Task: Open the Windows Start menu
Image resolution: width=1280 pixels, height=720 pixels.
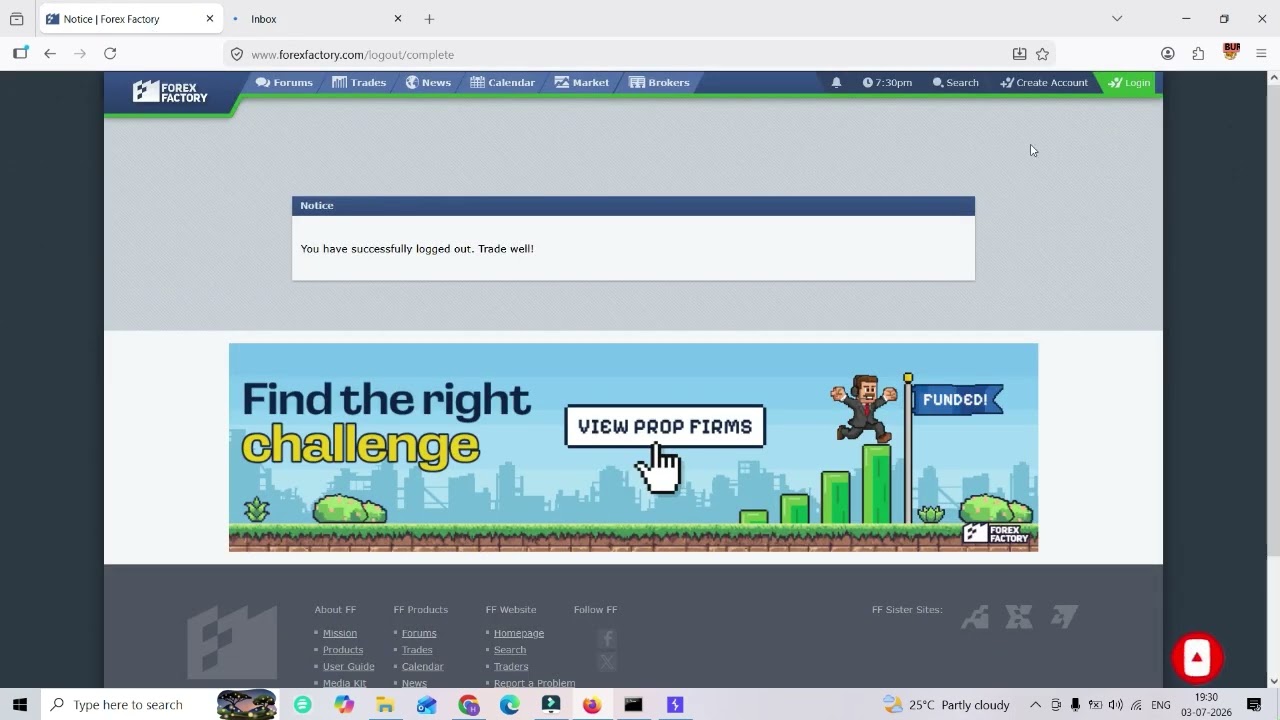Action: pos(20,705)
